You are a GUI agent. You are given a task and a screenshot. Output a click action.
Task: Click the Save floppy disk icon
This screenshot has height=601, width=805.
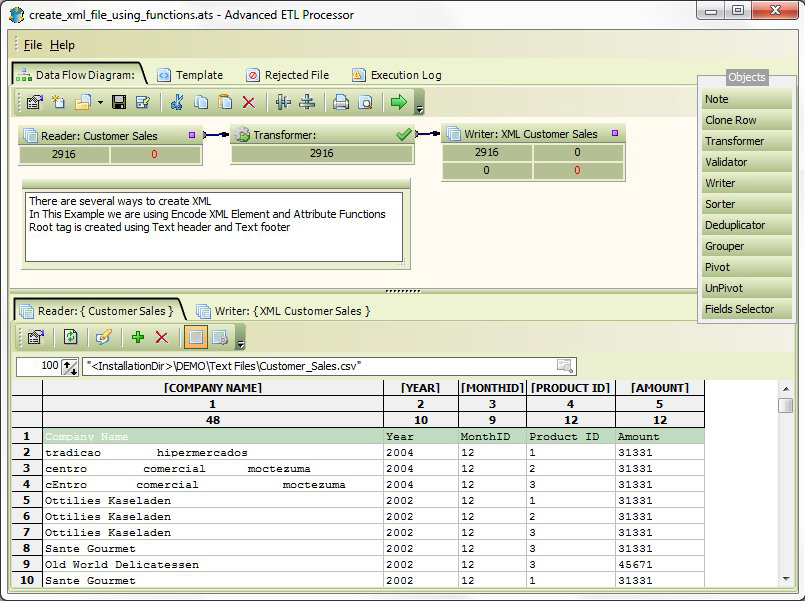119,102
